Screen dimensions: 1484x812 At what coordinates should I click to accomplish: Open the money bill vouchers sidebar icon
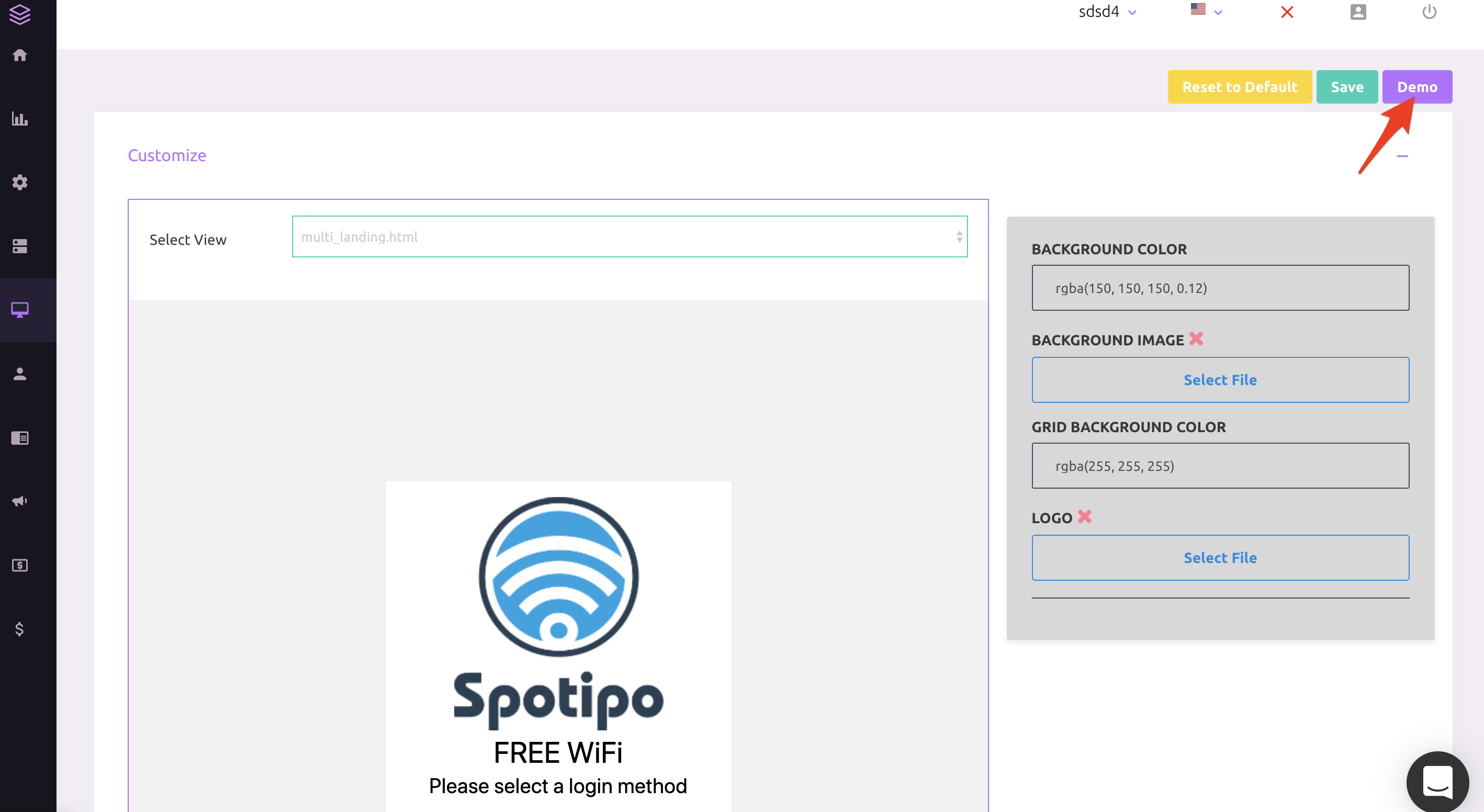19,565
